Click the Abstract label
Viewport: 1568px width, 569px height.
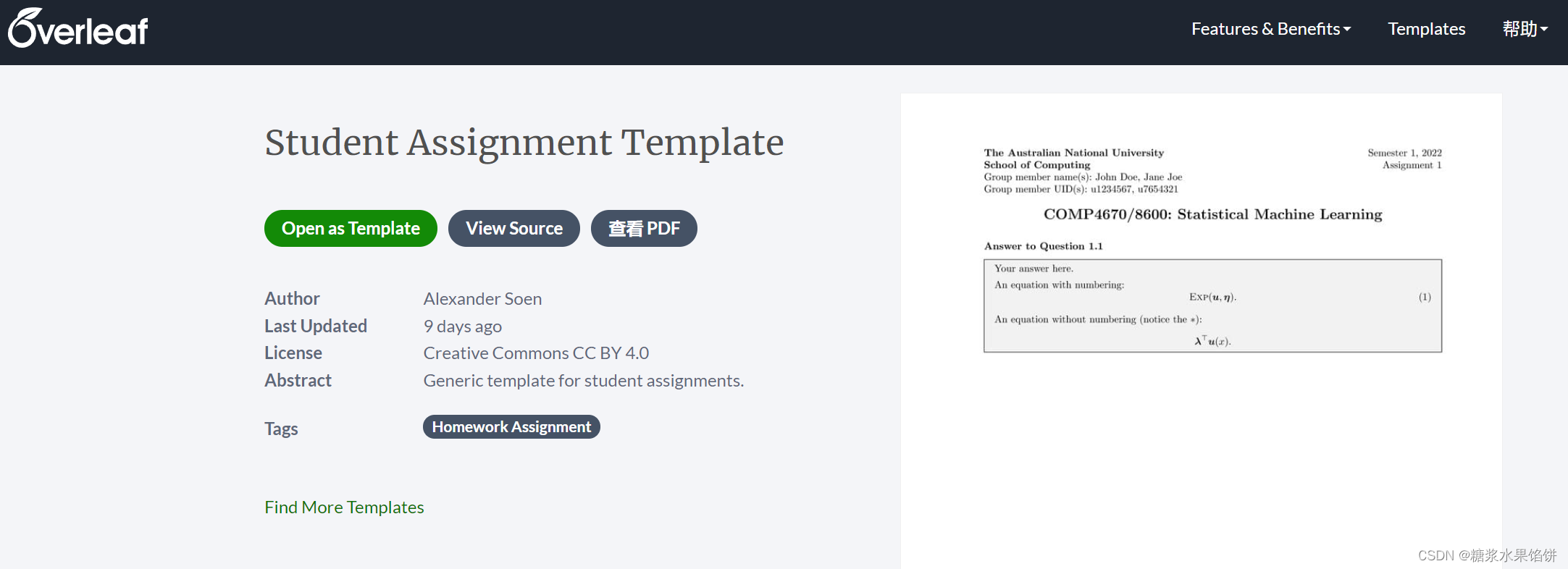pos(298,380)
